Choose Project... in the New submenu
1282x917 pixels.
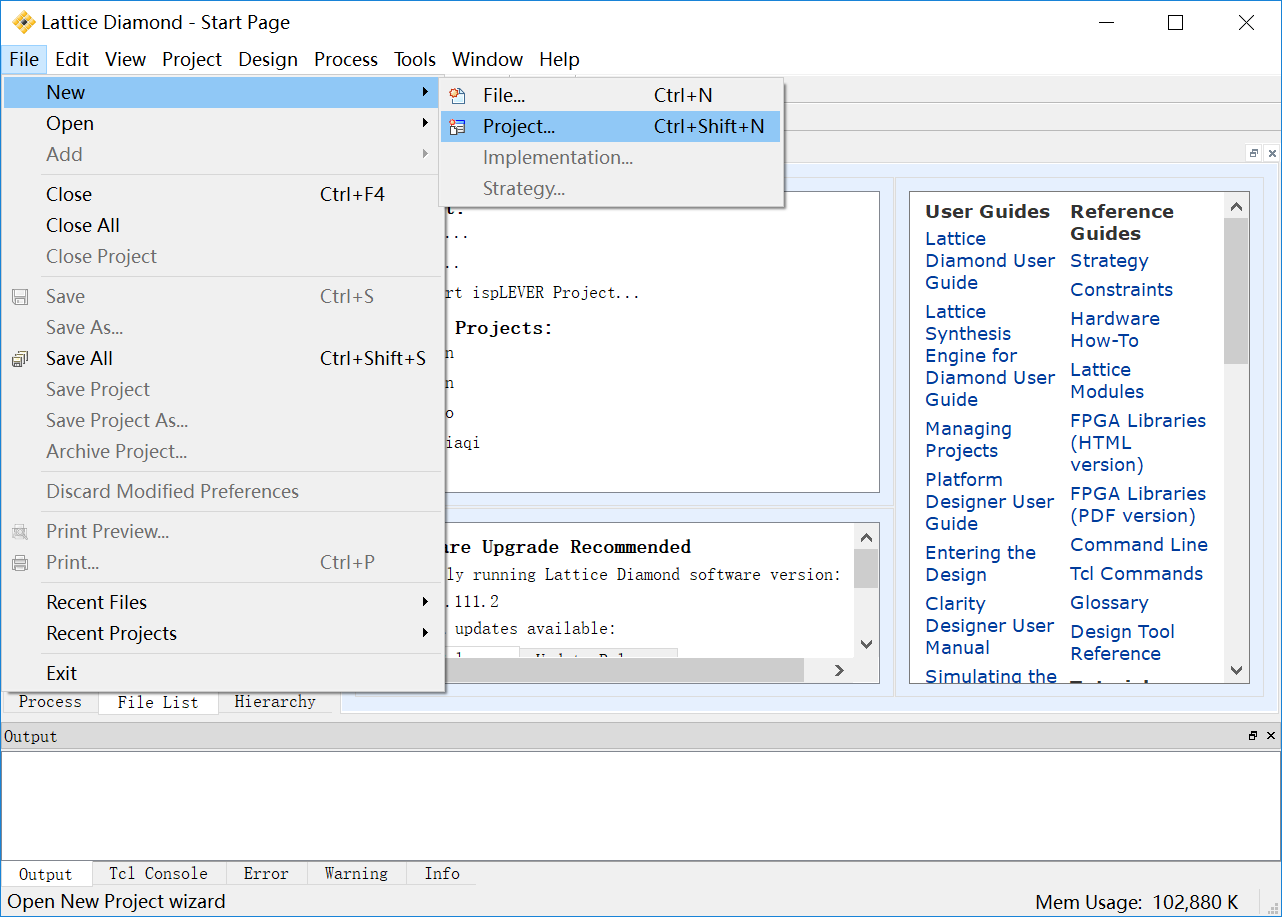(610, 127)
